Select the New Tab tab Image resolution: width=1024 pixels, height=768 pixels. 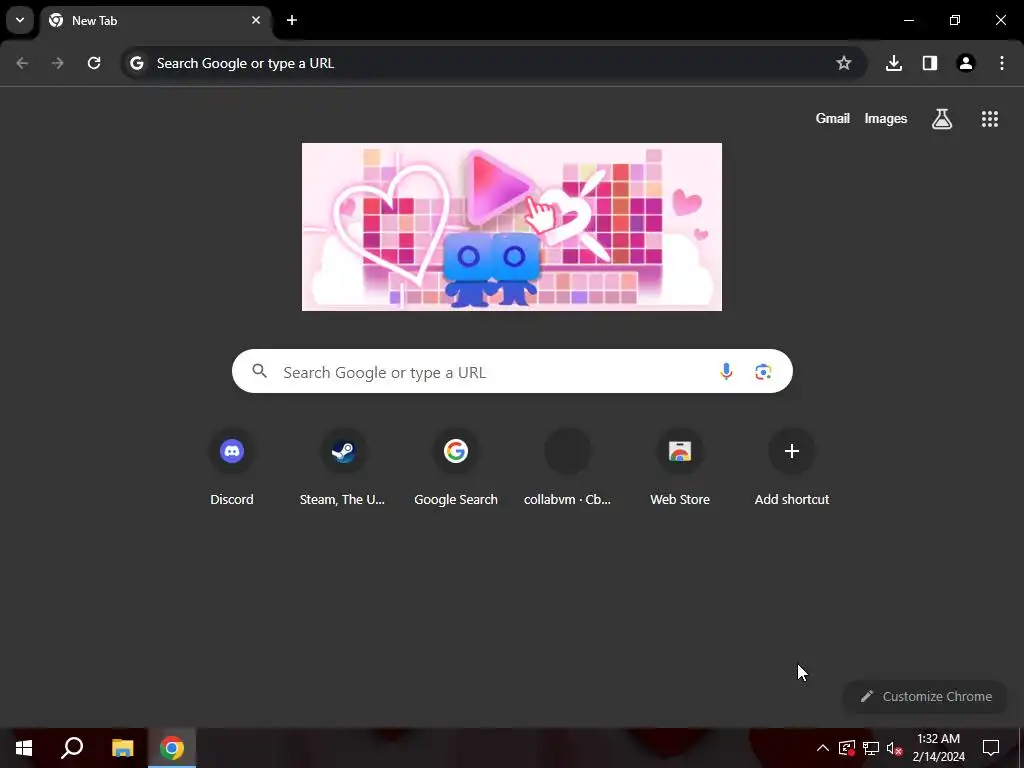155,21
